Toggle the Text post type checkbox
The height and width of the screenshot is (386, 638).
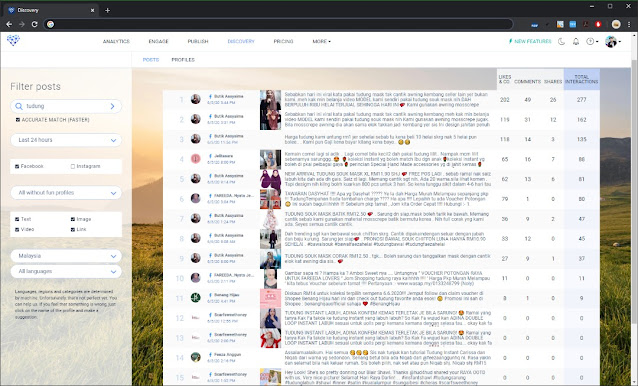[17, 219]
